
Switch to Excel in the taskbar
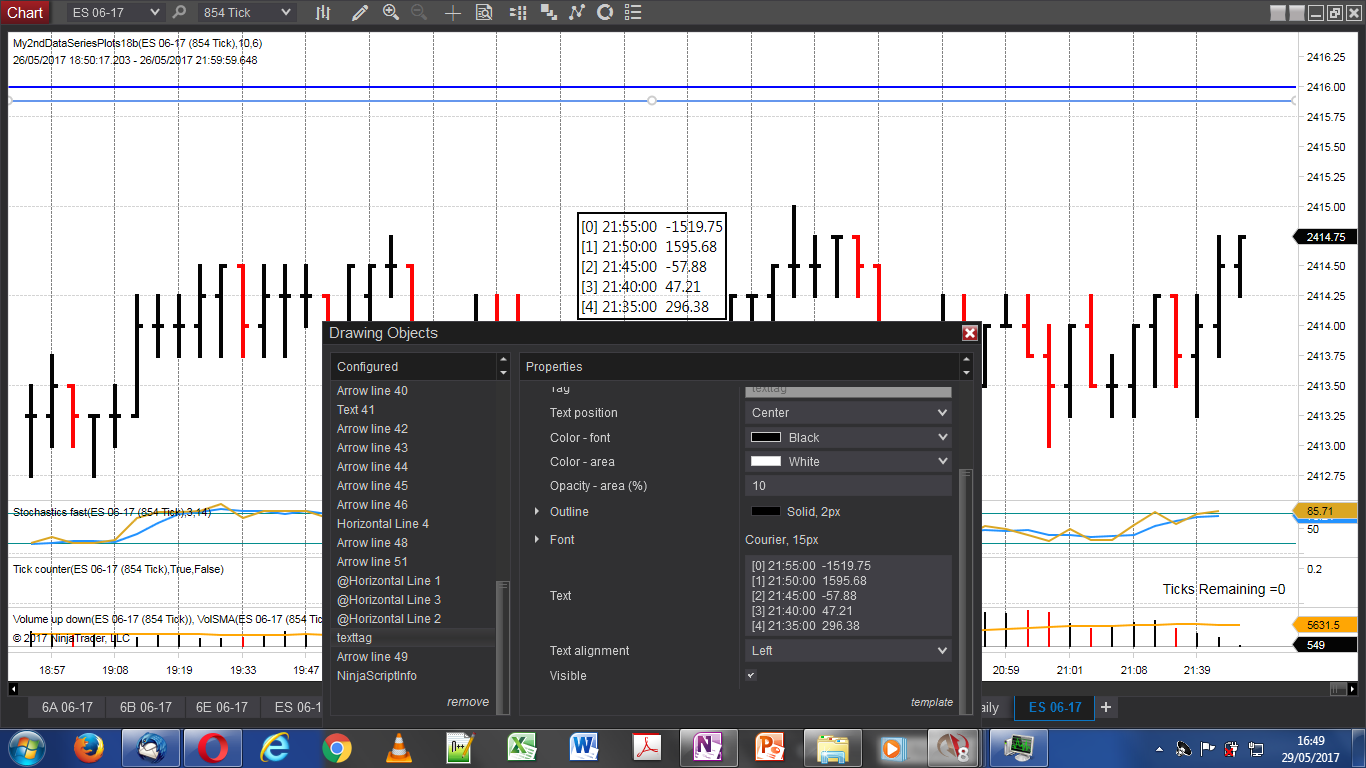[521, 748]
